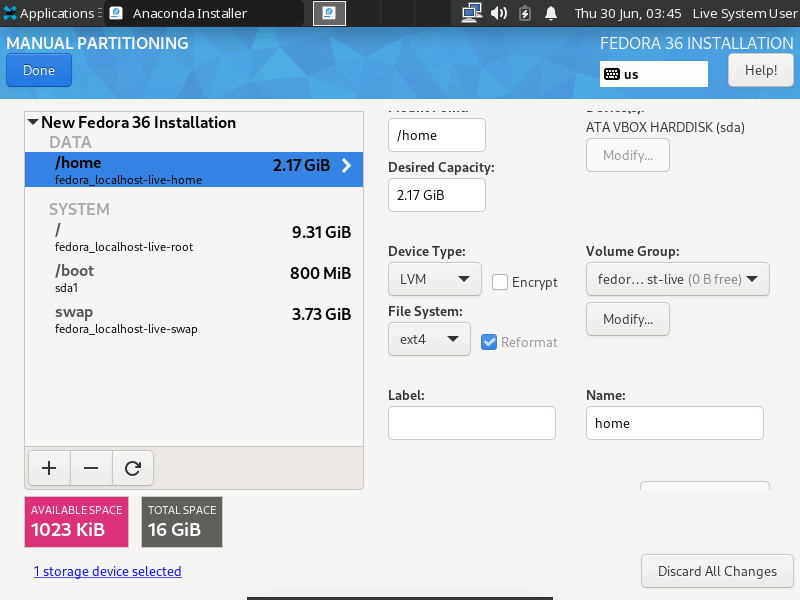Image resolution: width=800 pixels, height=600 pixels.
Task: Open the Device Type LVM dropdown
Action: coord(434,280)
